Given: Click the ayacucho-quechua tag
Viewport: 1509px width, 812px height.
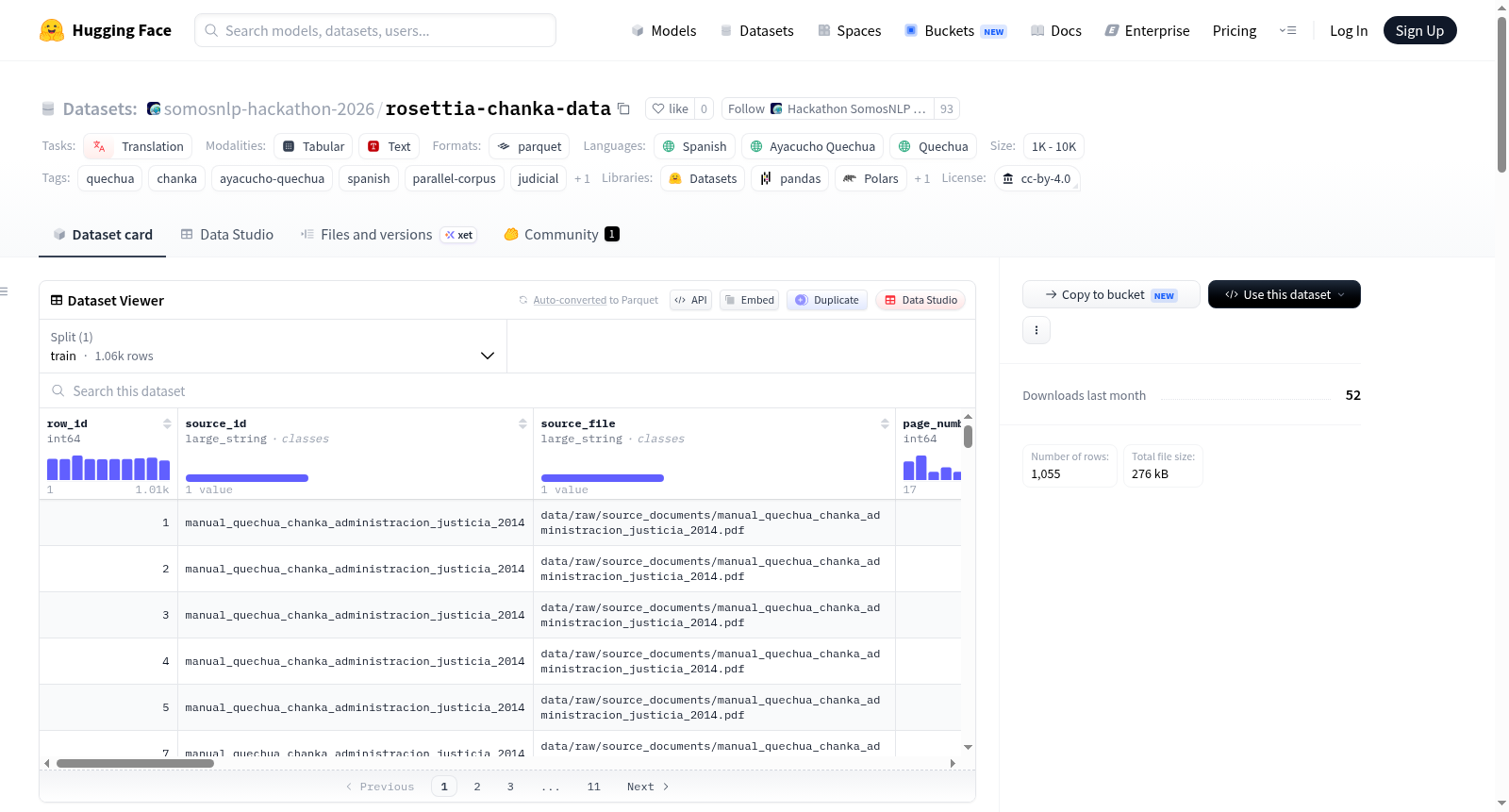Looking at the screenshot, I should (x=272, y=178).
